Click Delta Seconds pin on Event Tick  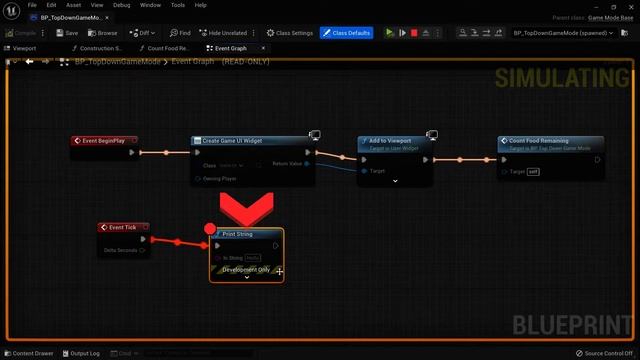(142, 250)
